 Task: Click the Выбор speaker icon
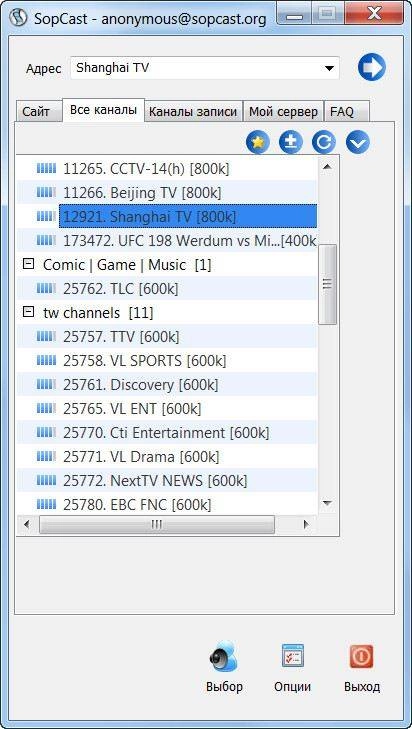tap(224, 656)
